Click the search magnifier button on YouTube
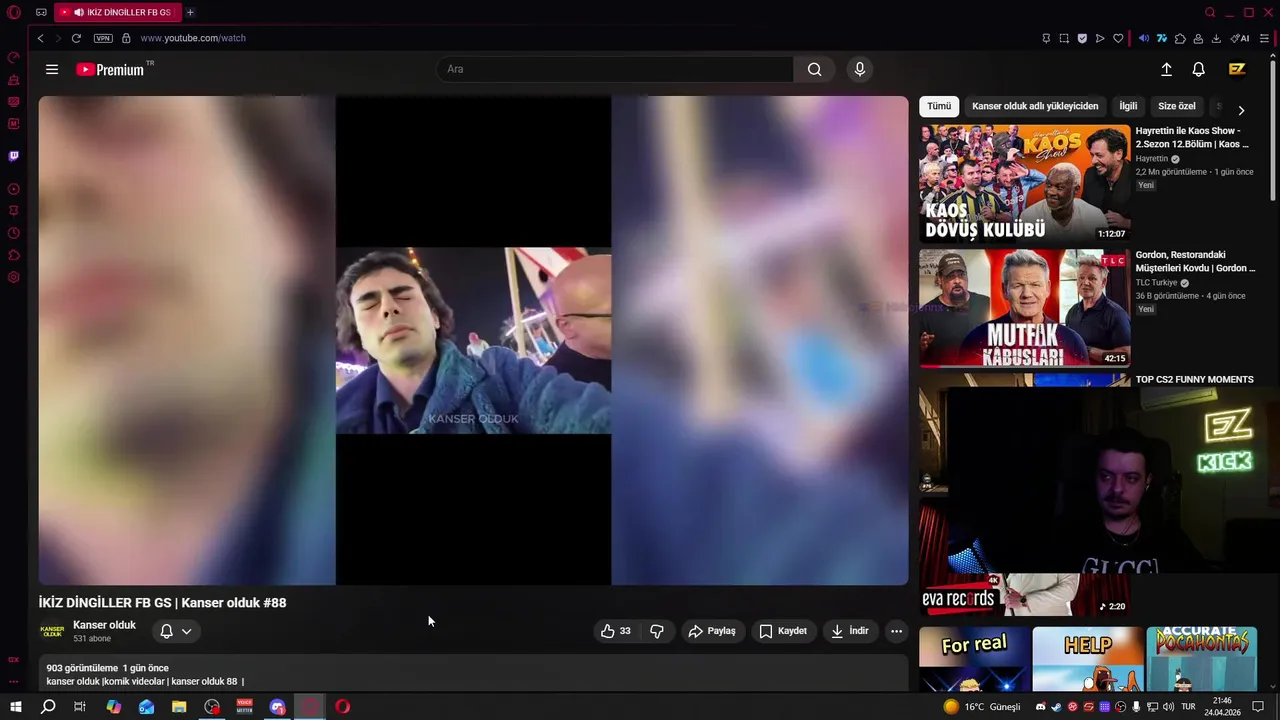The width and height of the screenshot is (1280, 720). [x=815, y=69]
